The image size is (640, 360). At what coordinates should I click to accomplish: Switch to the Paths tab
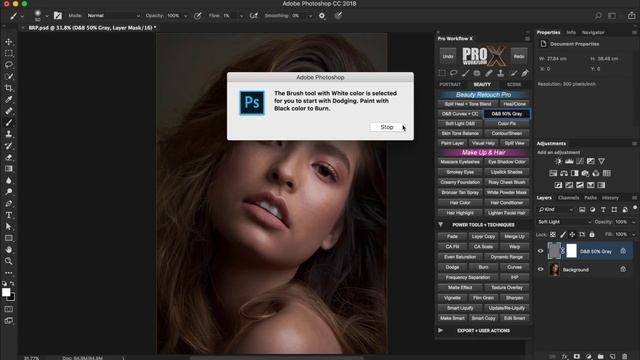590,198
